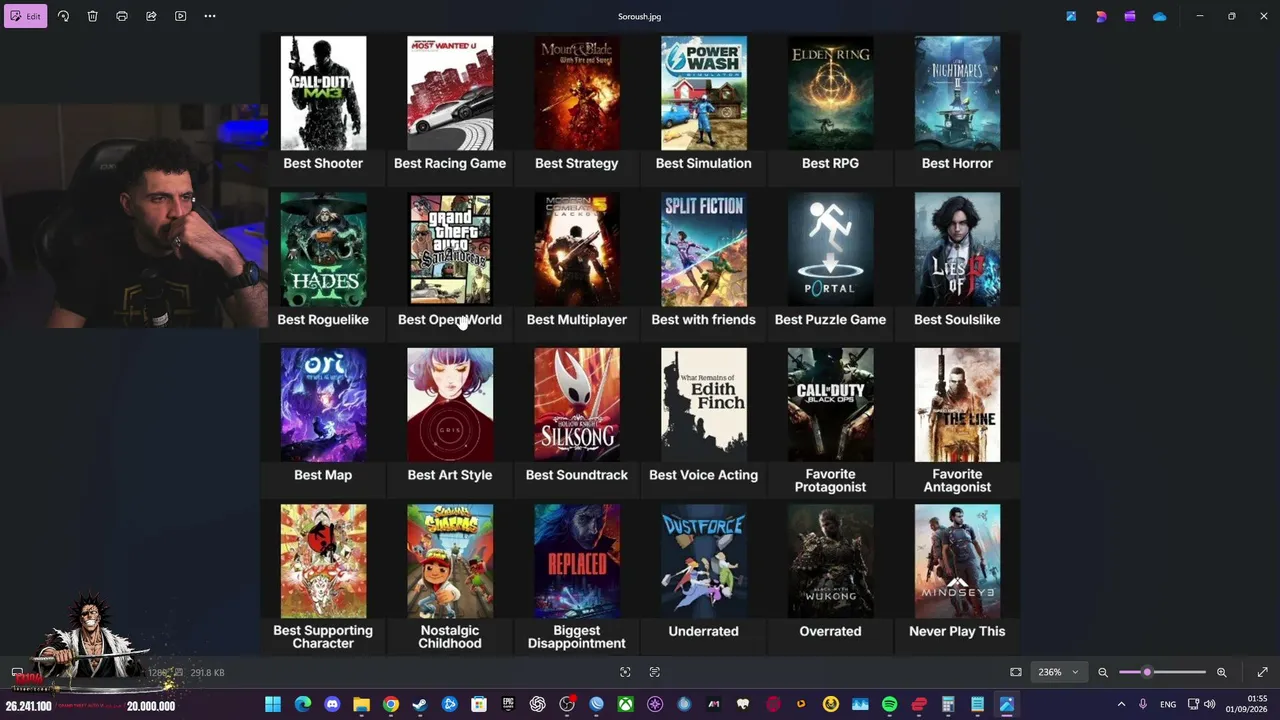Click the zoom out magnifier icon
Screen dimensions: 1280x720
(1103, 672)
